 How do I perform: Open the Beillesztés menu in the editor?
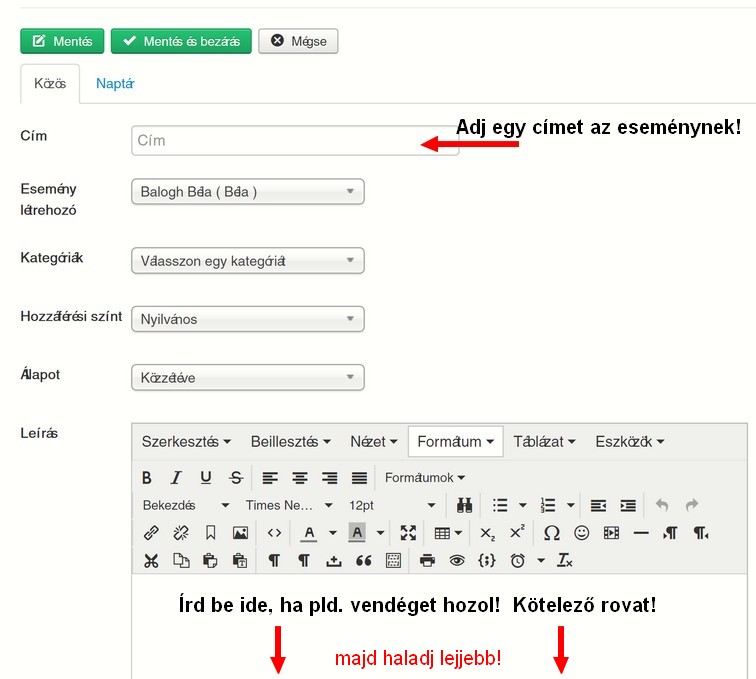(x=290, y=441)
